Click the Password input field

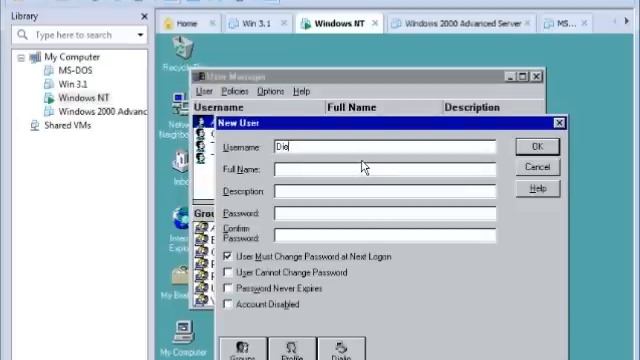[385, 213]
